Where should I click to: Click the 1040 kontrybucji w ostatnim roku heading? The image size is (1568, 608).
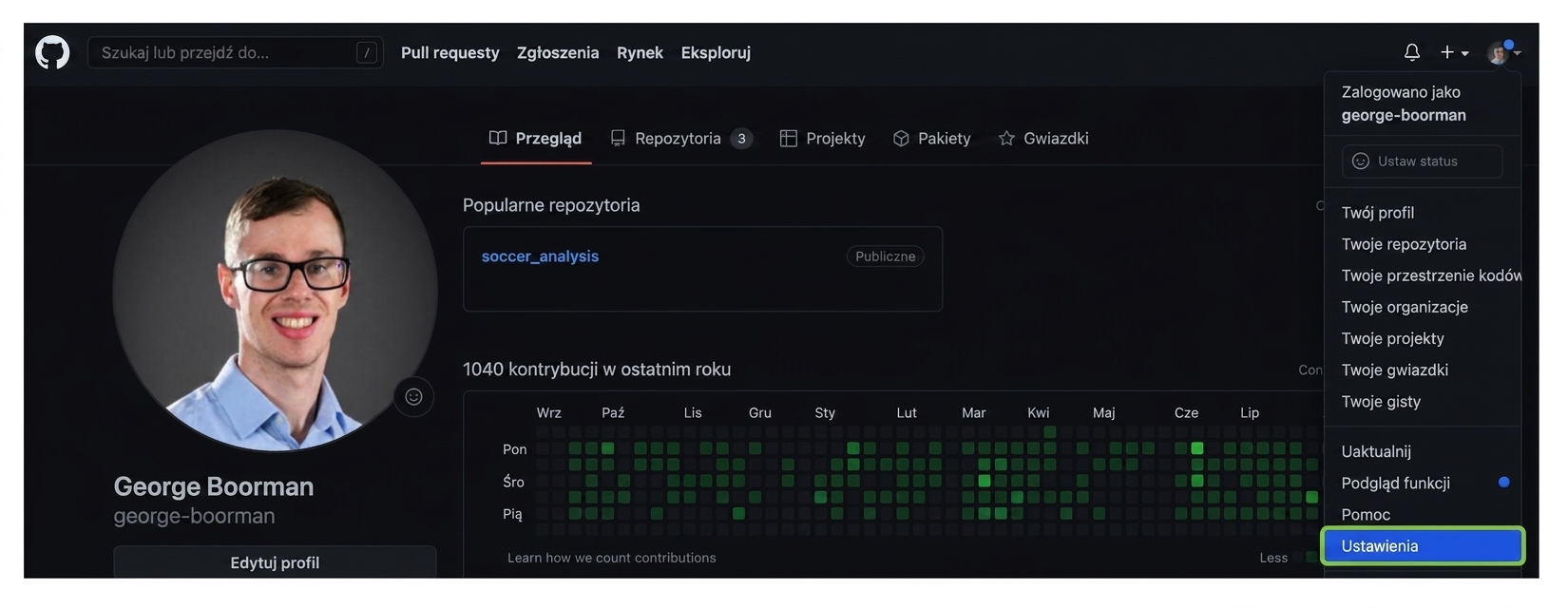[x=597, y=369]
